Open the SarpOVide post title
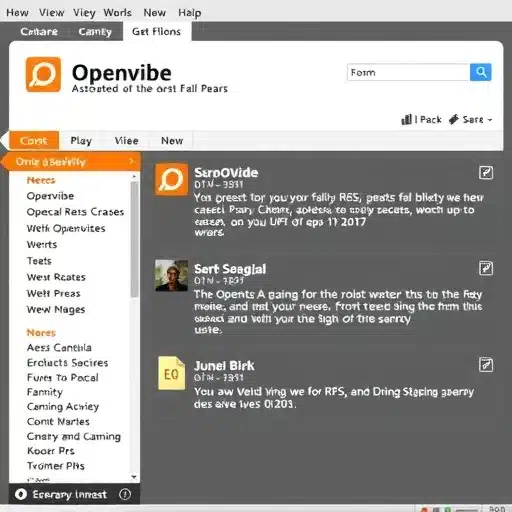This screenshot has width=512, height=512. (226, 173)
